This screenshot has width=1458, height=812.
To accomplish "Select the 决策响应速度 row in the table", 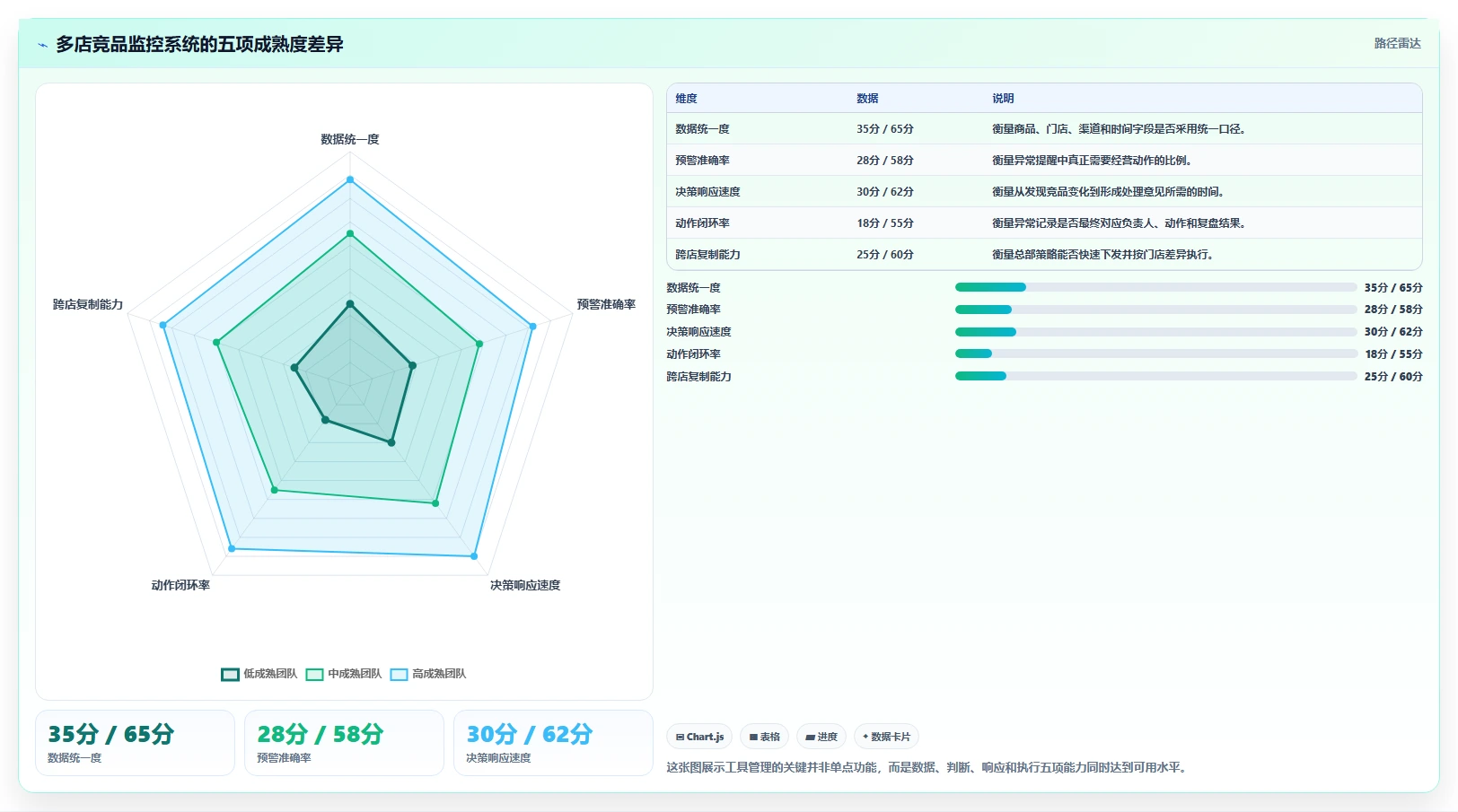I will click(1044, 192).
